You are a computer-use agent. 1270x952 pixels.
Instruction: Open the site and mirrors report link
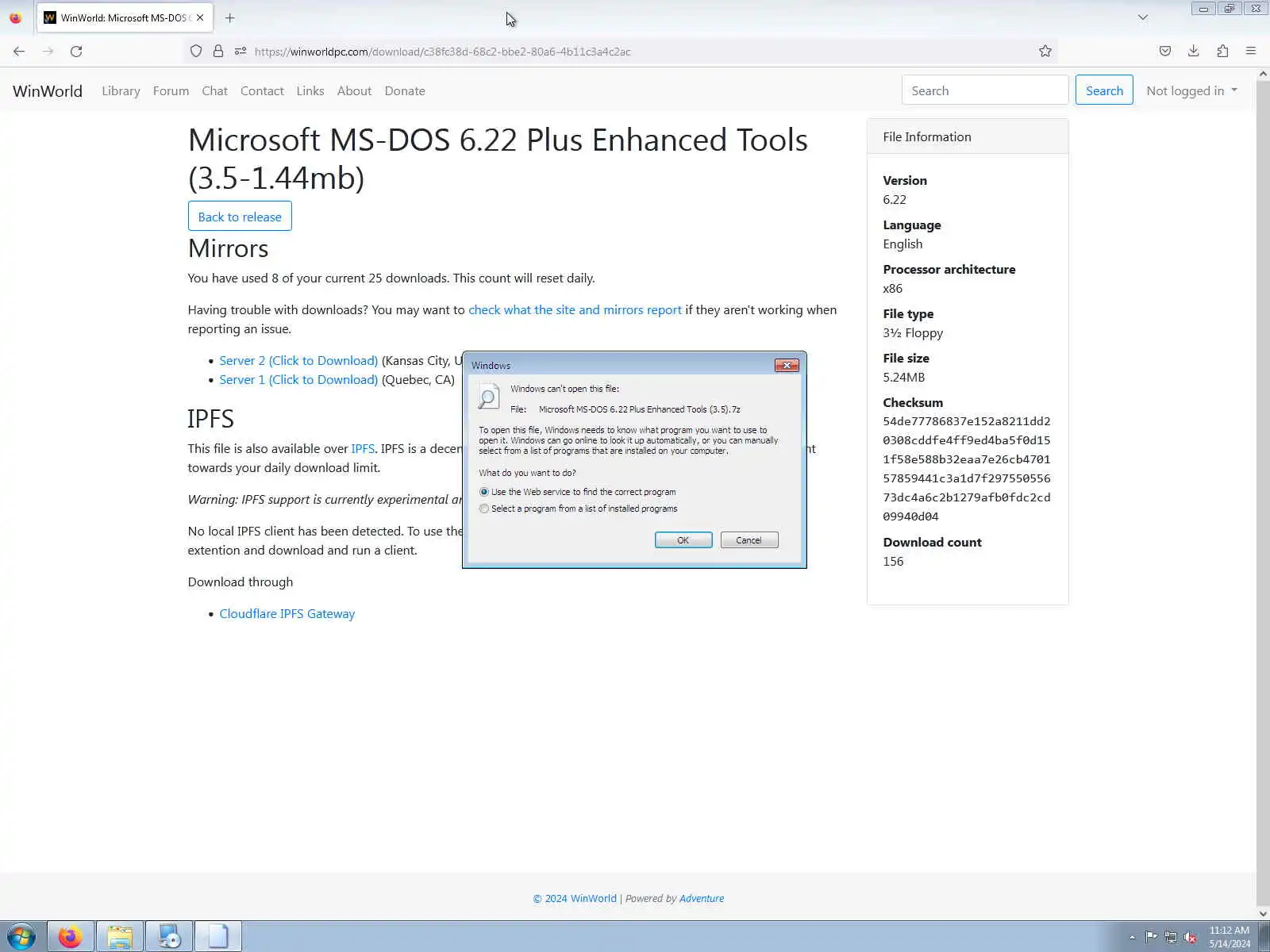pyautogui.click(x=575, y=310)
